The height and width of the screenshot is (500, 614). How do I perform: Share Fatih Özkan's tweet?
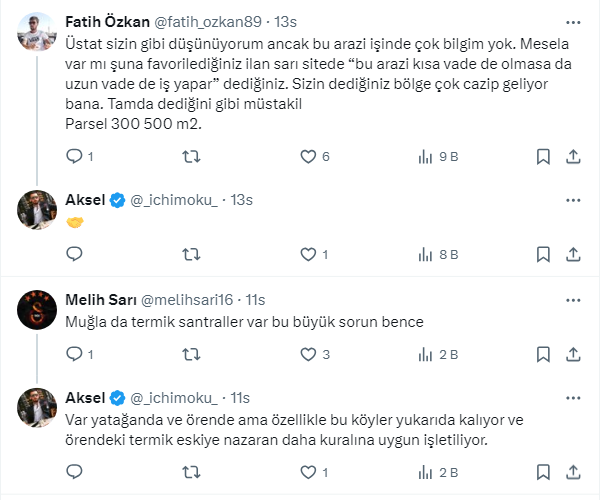click(x=573, y=157)
